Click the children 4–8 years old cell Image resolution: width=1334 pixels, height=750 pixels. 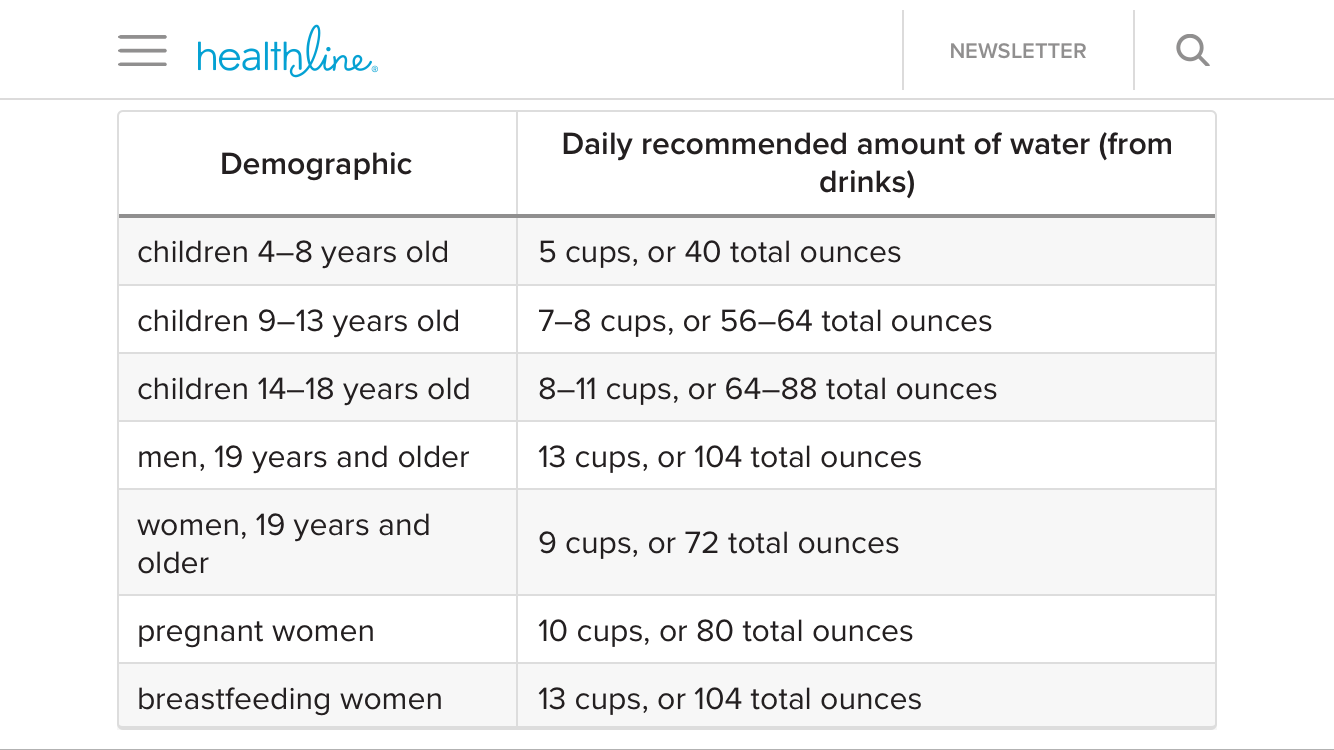317,252
